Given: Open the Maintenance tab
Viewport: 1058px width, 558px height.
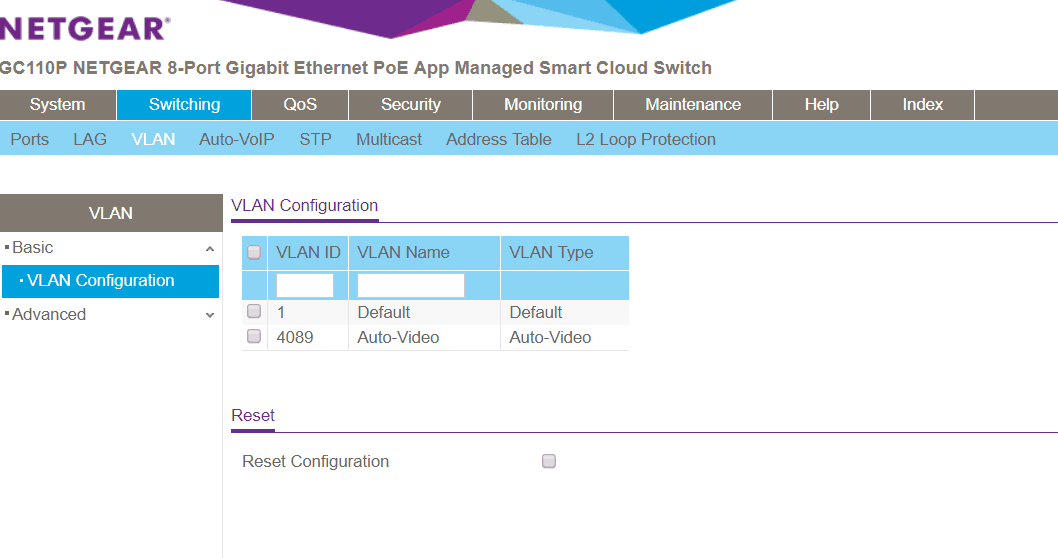Looking at the screenshot, I should point(693,105).
